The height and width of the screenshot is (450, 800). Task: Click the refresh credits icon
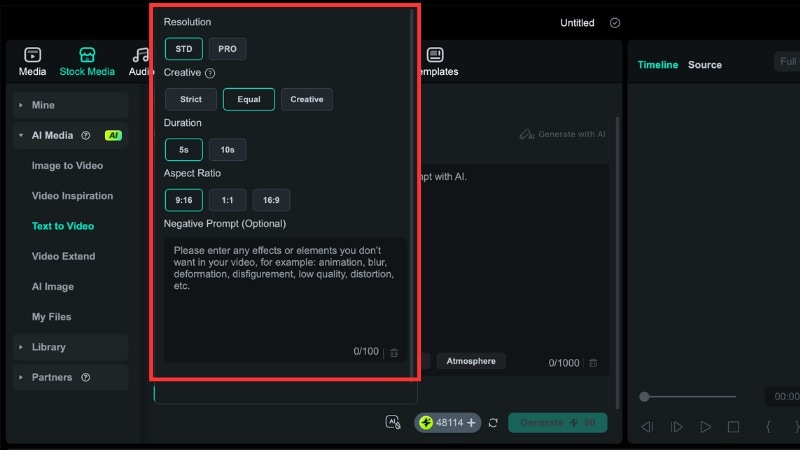493,423
